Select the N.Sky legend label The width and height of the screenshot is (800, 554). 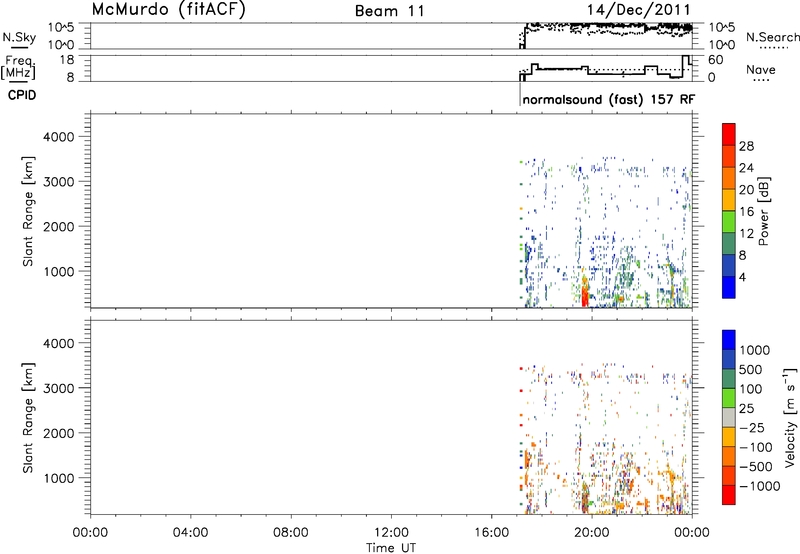19,37
